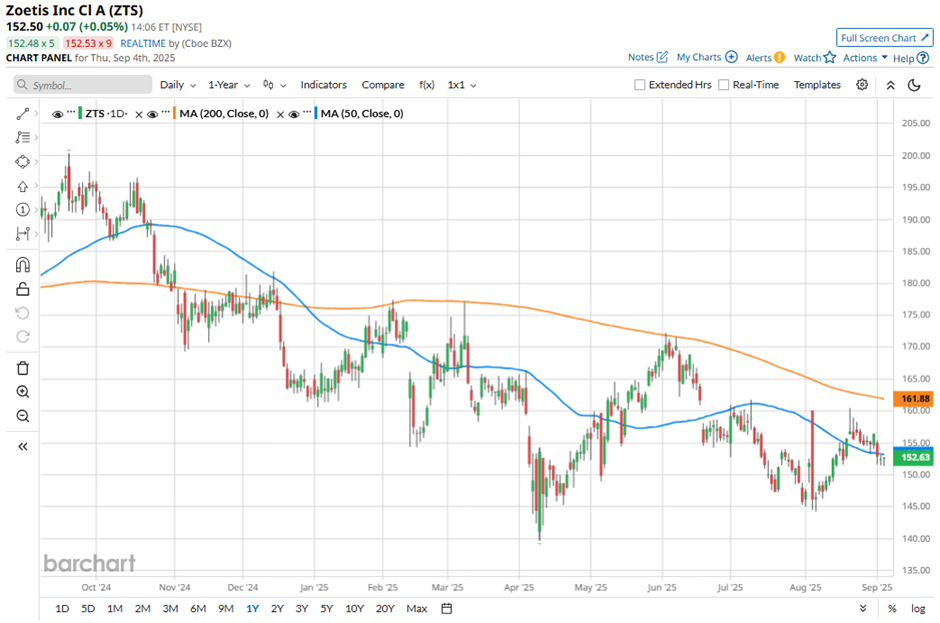Expand measure tool submenu arrow
This screenshot has height=623, width=940.
pyautogui.click(x=37, y=234)
